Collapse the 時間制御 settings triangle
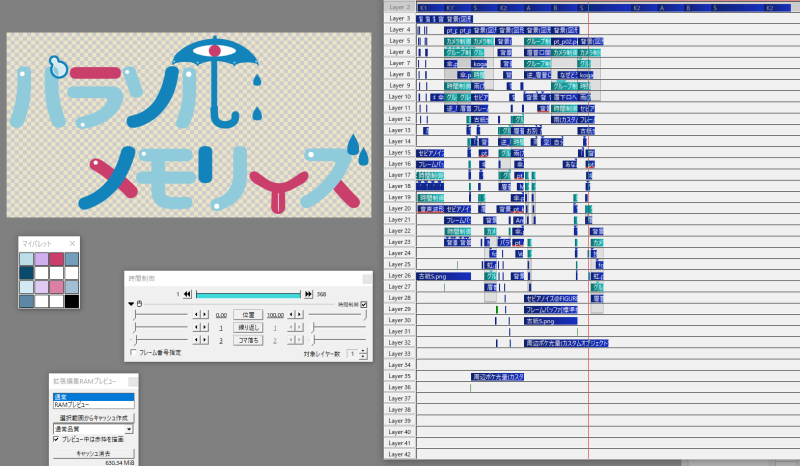The width and height of the screenshot is (800, 466). [x=131, y=304]
